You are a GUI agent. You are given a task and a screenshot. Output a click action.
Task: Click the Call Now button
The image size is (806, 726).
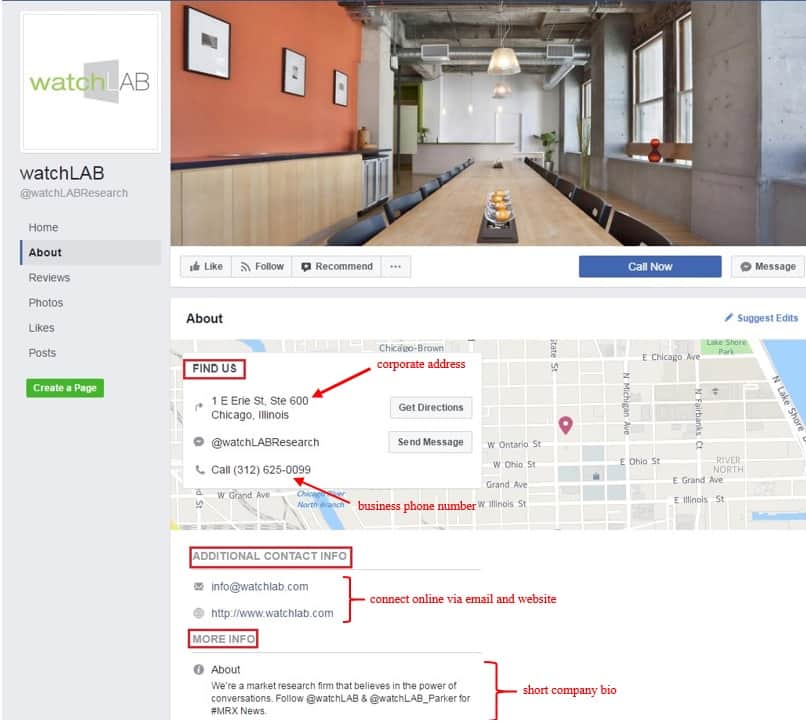point(650,266)
